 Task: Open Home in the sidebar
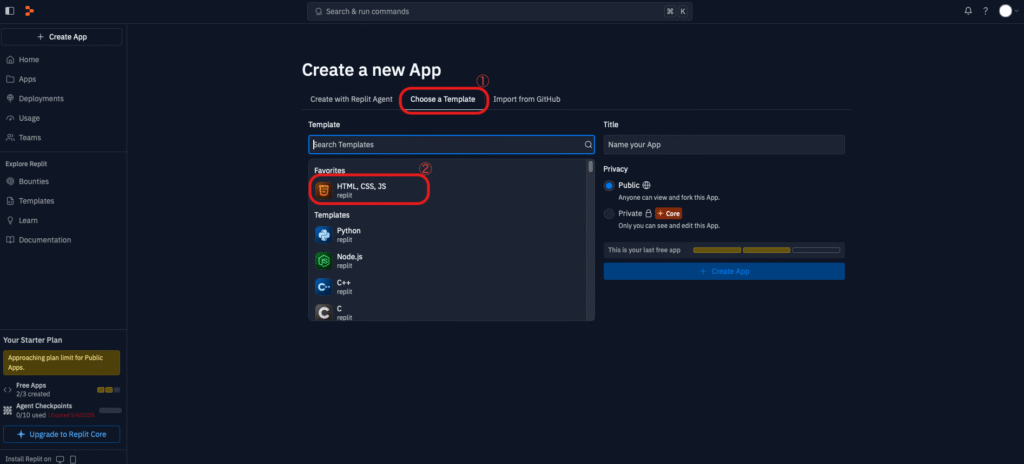63,59
